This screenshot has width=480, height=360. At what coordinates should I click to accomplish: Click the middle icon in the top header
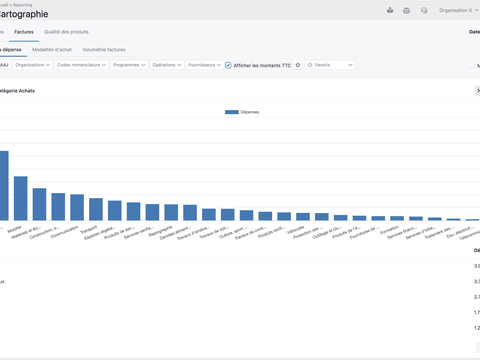406,11
